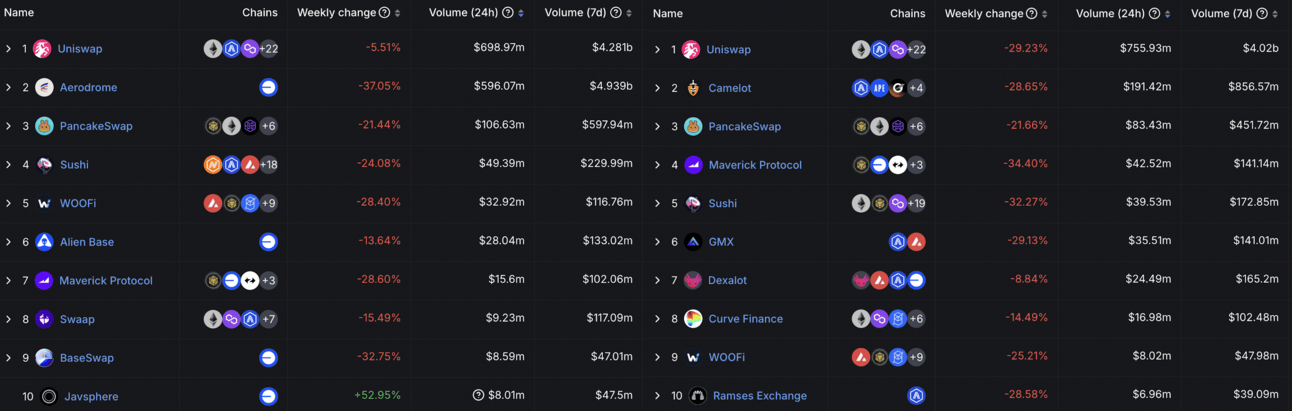
Task: Click the help icon beside Weekly change in left table
Action: [x=384, y=13]
